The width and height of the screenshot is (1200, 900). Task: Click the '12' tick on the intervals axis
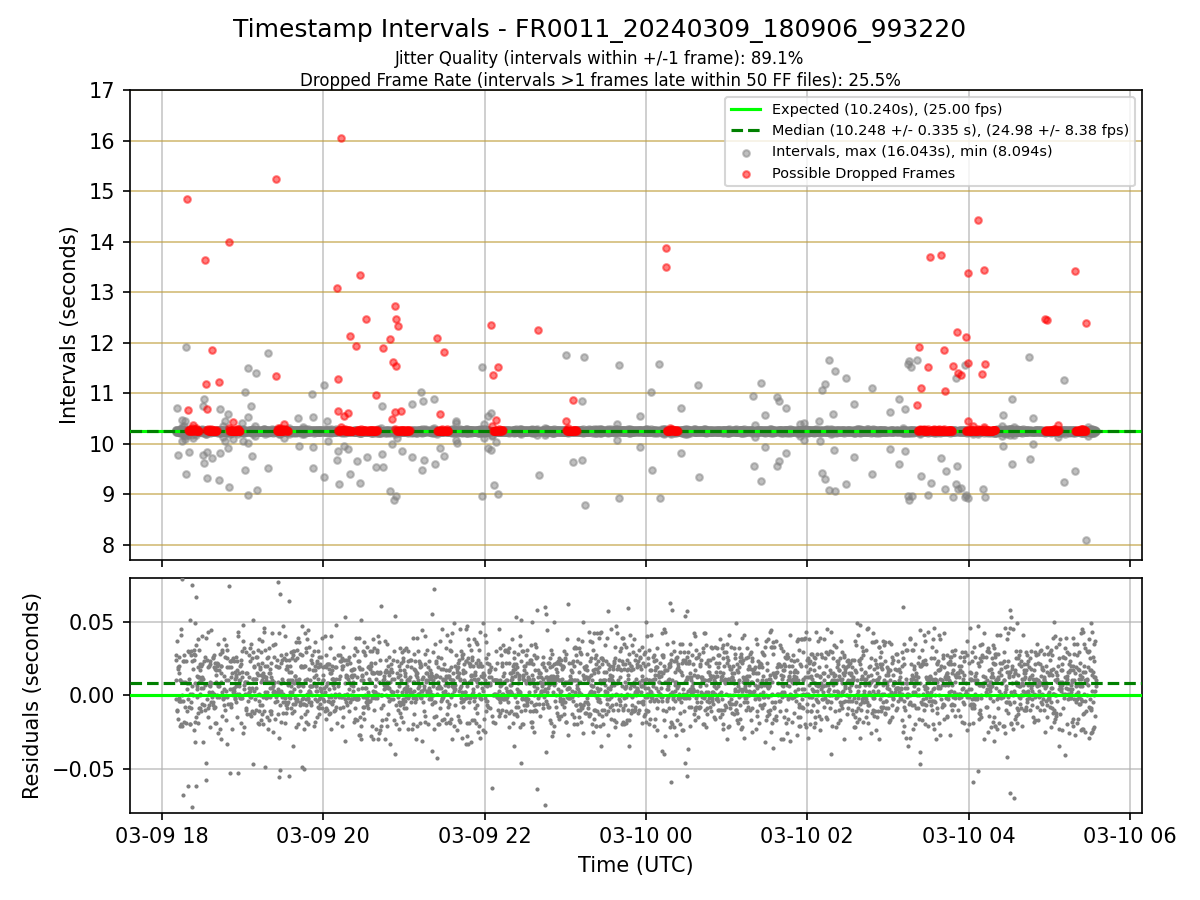coord(105,343)
